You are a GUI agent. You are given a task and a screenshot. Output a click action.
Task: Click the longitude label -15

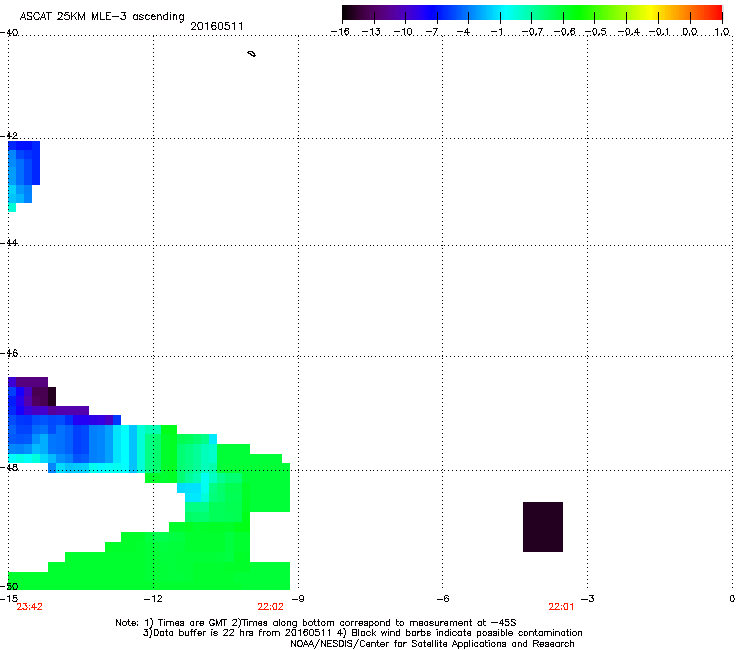click(x=9, y=599)
